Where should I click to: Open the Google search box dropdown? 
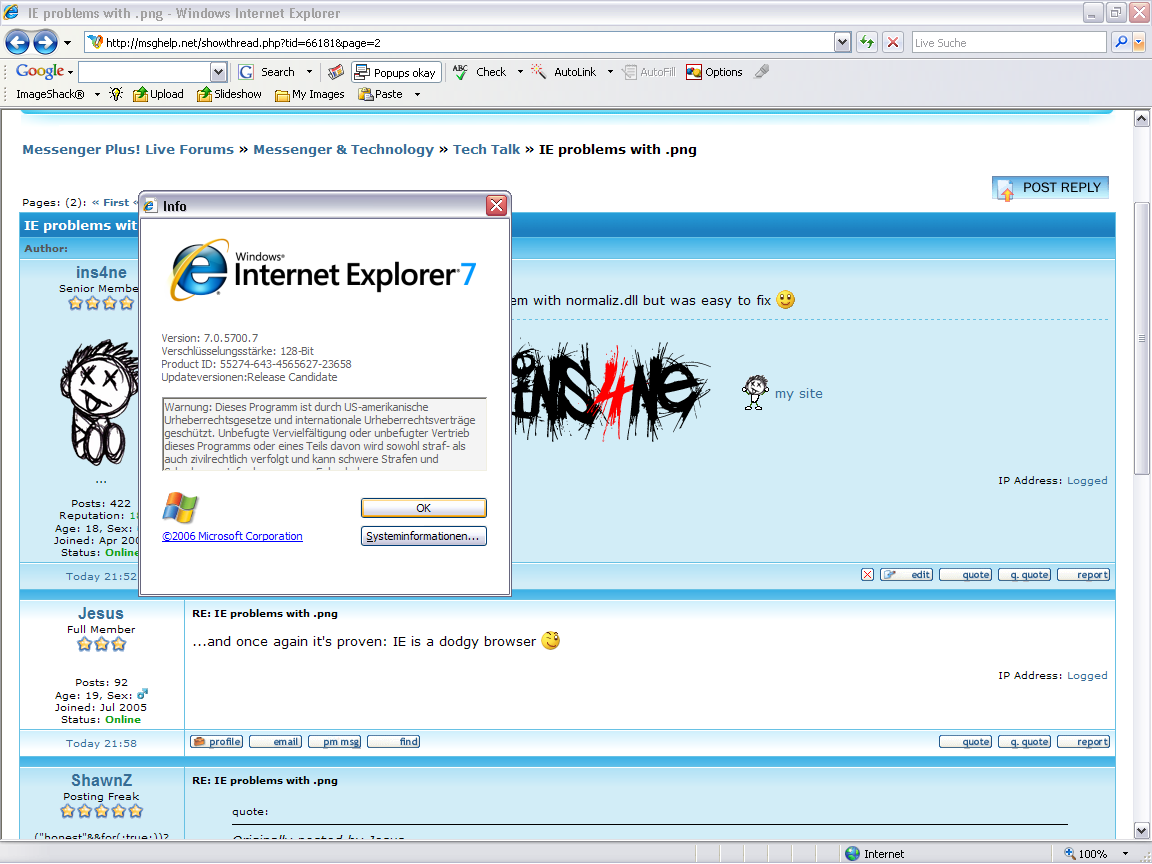pyautogui.click(x=218, y=72)
